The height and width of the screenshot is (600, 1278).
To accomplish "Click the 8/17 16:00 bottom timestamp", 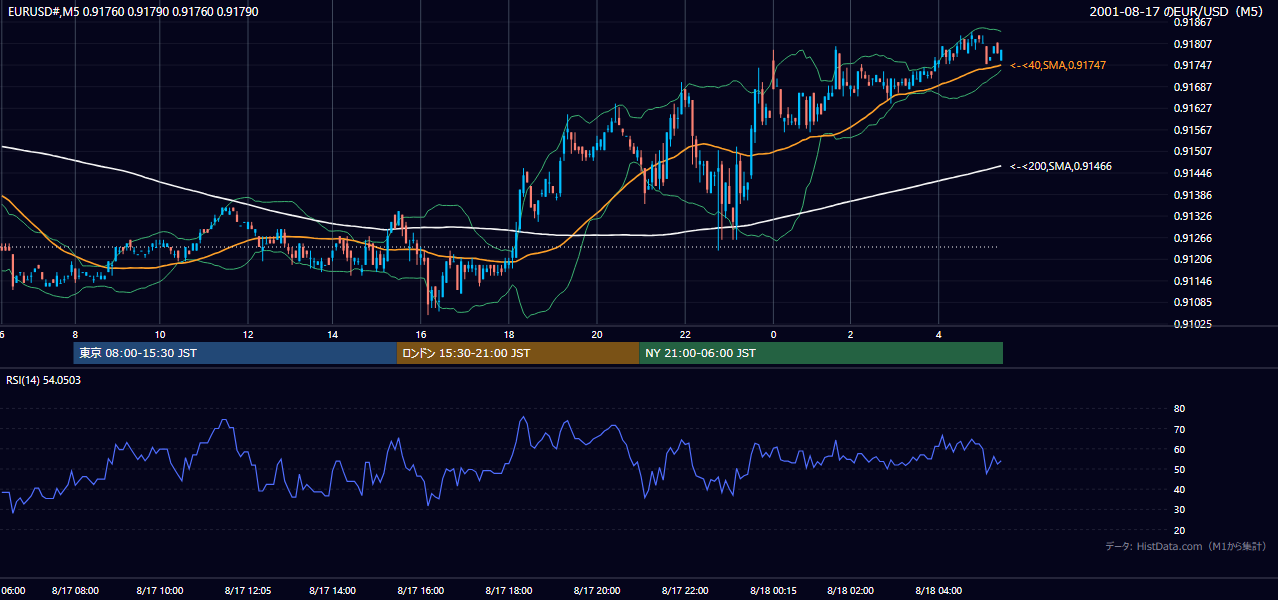I will click(x=421, y=591).
